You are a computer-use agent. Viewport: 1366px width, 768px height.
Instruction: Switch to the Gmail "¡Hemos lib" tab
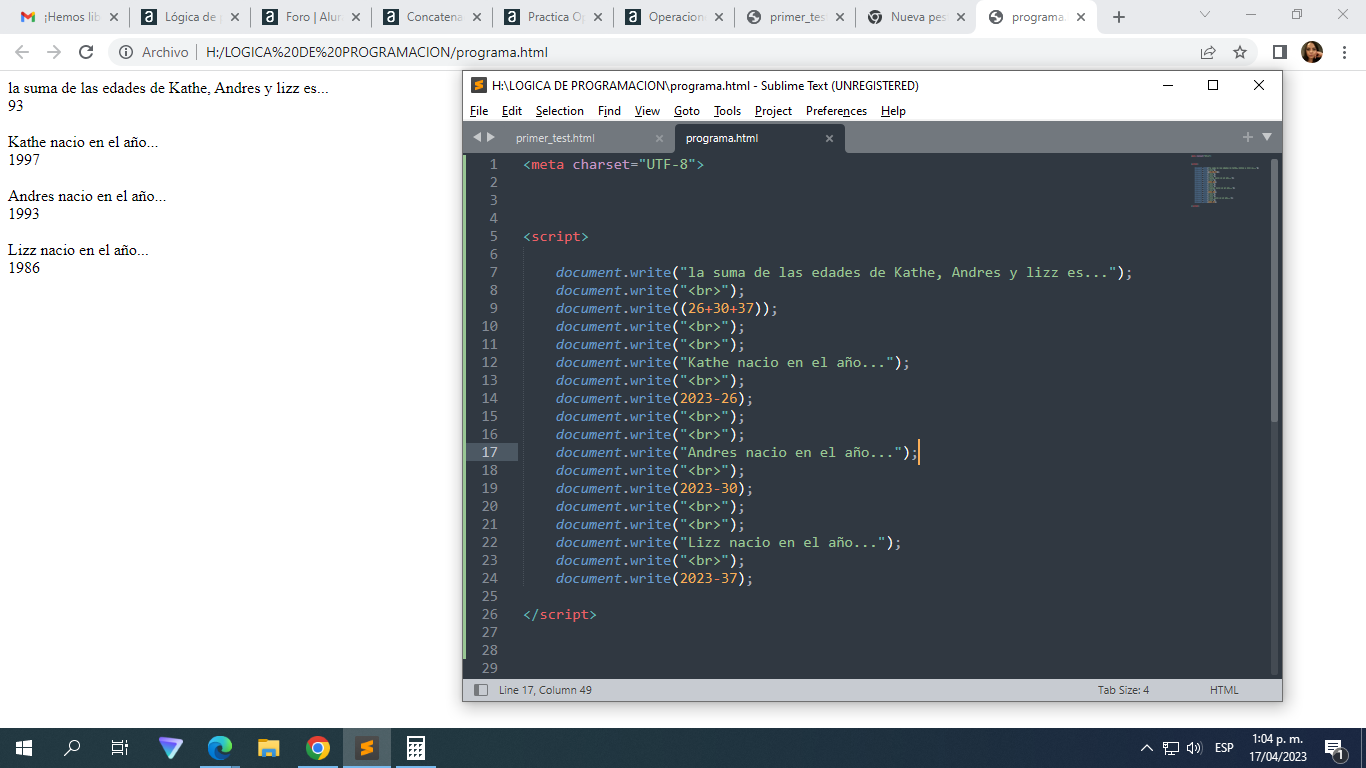point(69,17)
